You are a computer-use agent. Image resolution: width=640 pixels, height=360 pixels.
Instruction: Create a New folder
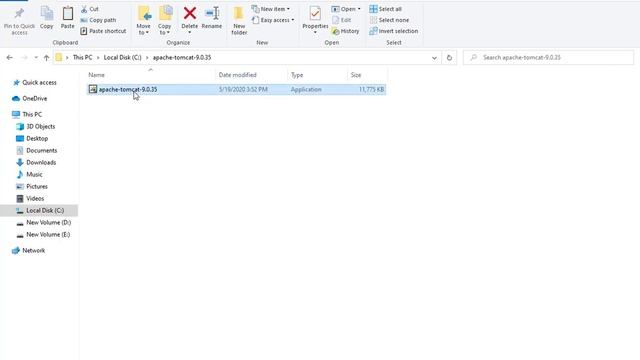click(x=239, y=20)
